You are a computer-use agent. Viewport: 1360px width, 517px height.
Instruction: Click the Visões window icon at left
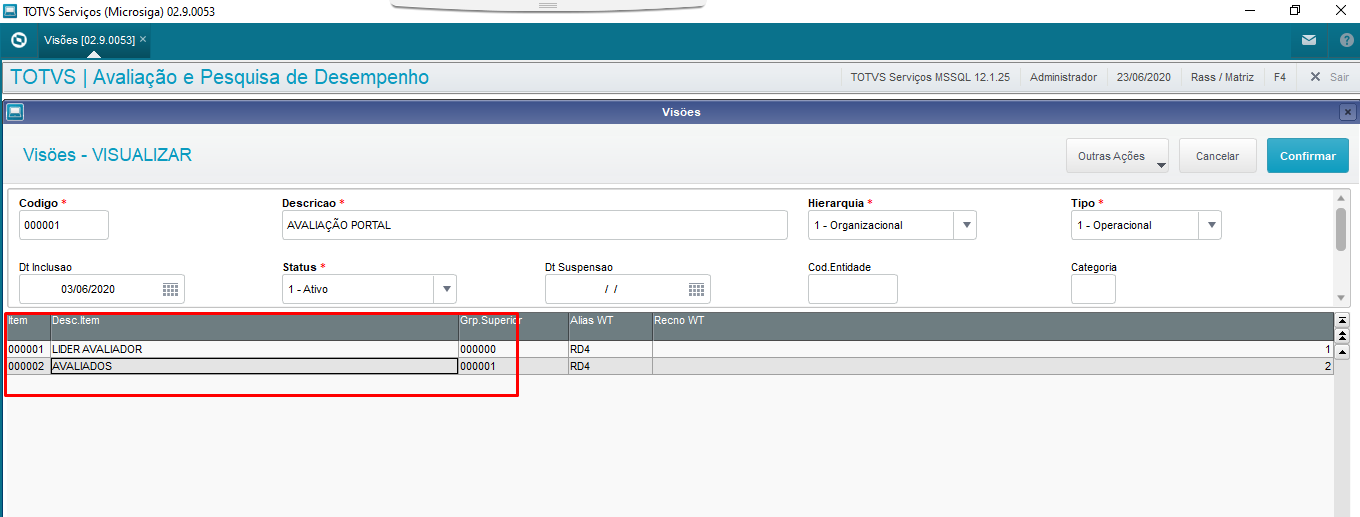14,112
